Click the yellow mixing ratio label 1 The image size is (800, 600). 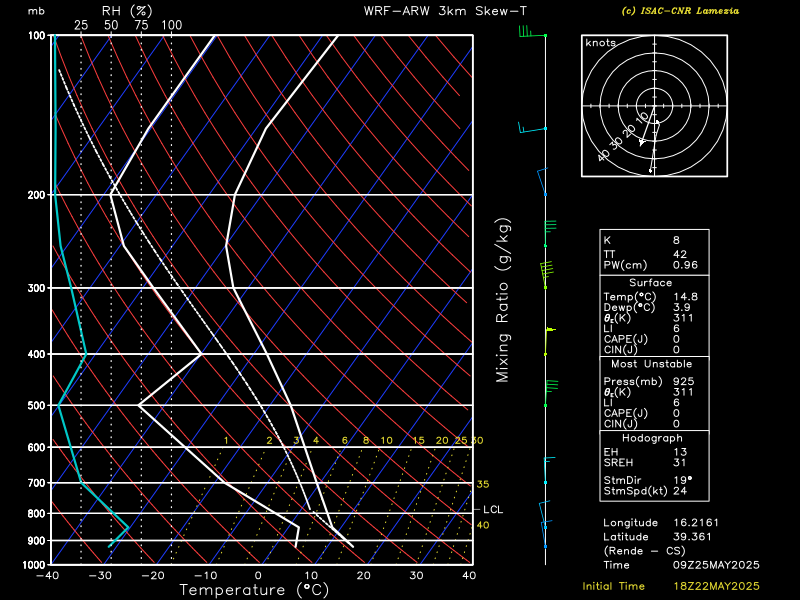point(226,440)
